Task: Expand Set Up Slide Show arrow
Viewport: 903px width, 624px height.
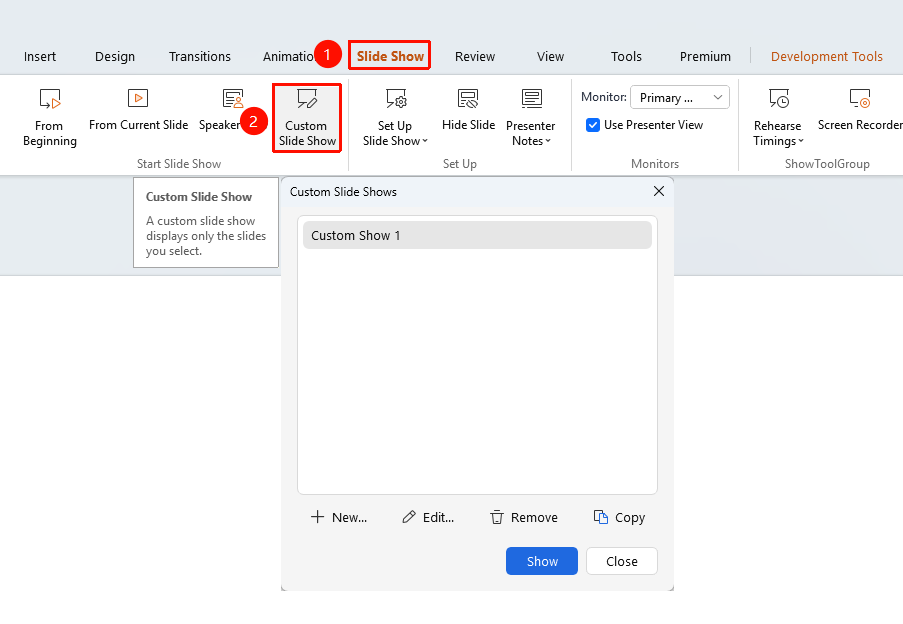Action: pyautogui.click(x=425, y=141)
